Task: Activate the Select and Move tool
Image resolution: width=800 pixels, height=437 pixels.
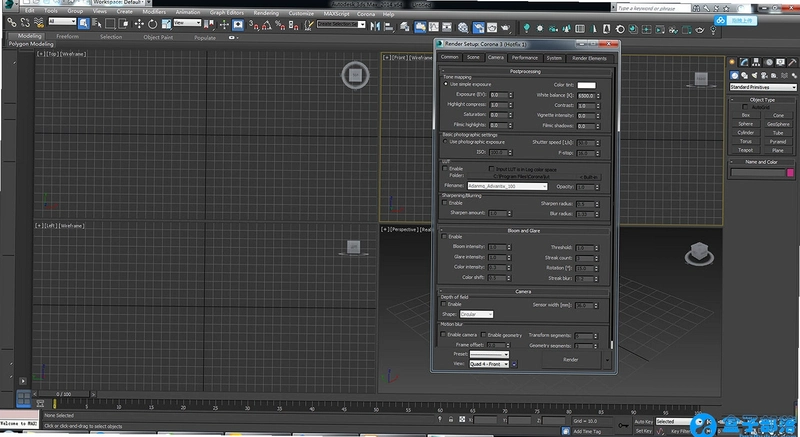Action: [139, 24]
